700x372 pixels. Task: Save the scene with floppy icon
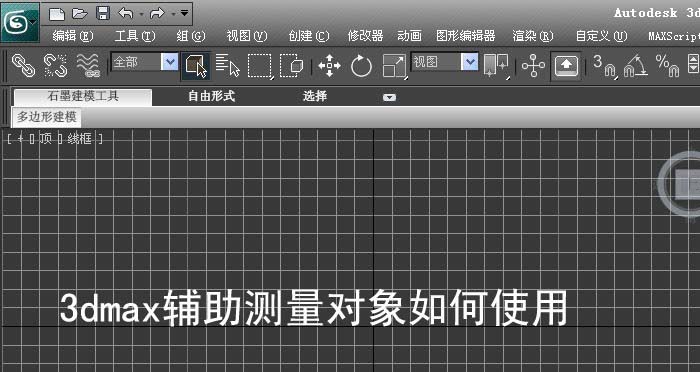103,14
